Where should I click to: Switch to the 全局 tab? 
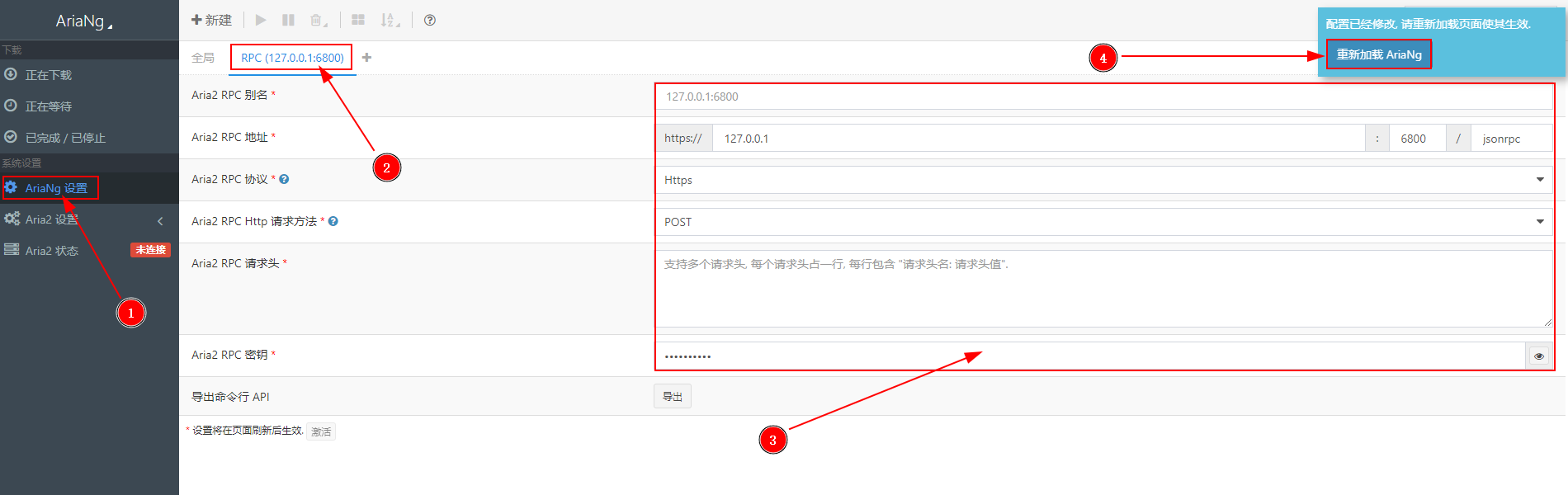(203, 58)
